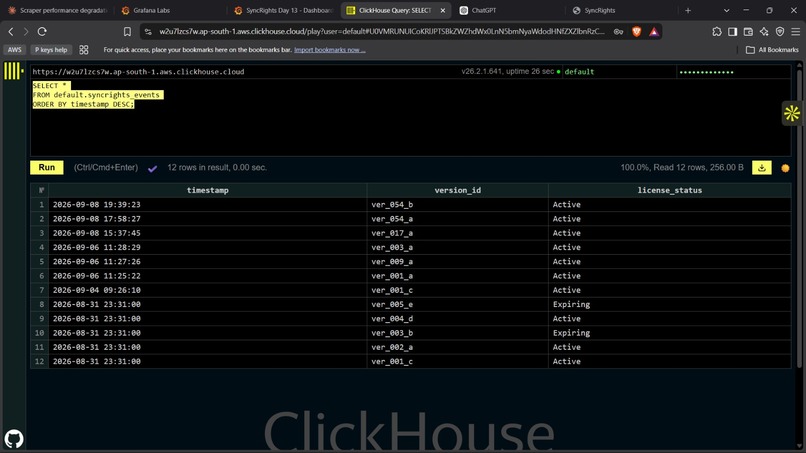Screen dimensions: 806x453
Task: Open site settings icon in address bar
Action: pyautogui.click(x=148, y=32)
